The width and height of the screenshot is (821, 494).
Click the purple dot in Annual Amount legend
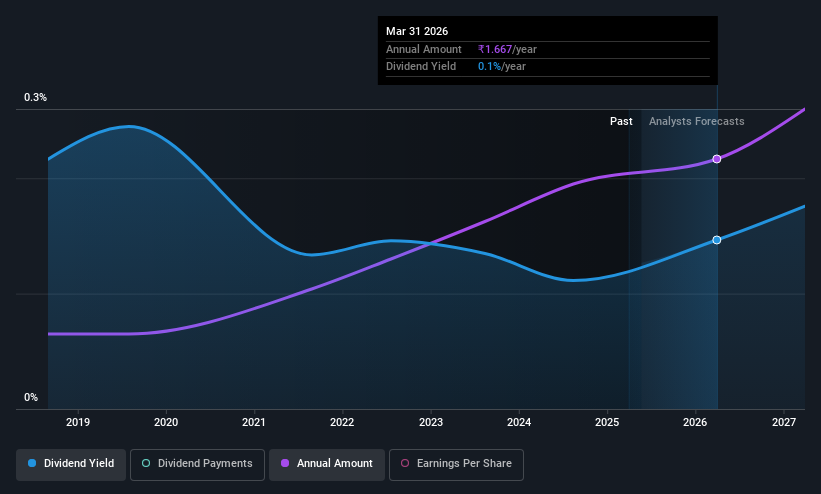point(285,463)
